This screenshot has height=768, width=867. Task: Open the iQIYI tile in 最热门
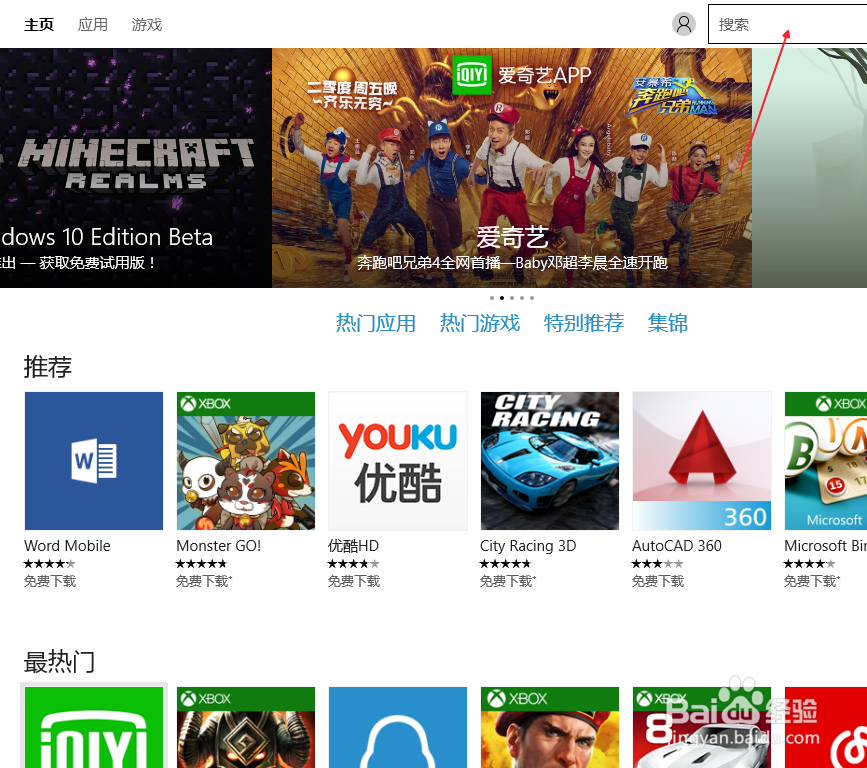click(94, 727)
